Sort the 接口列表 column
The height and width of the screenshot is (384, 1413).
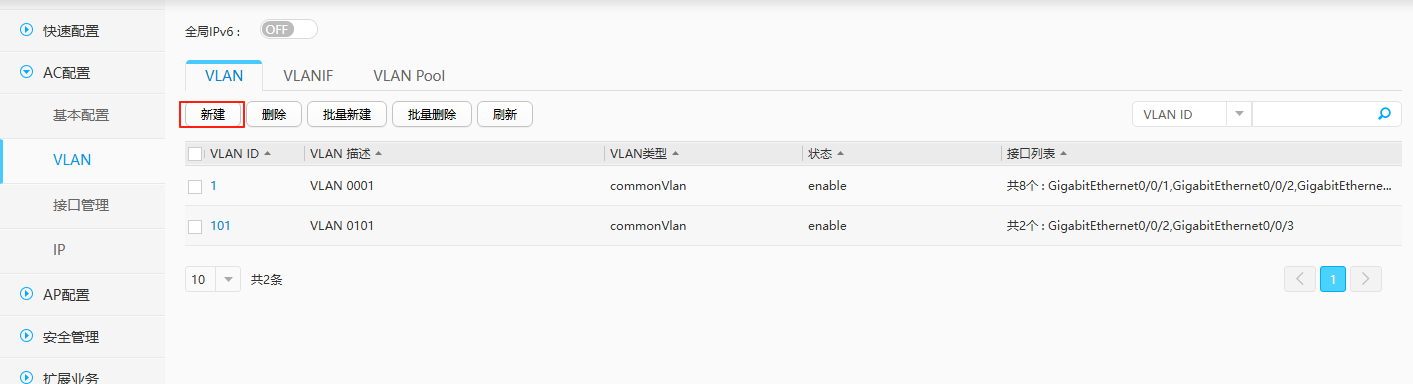1063,154
